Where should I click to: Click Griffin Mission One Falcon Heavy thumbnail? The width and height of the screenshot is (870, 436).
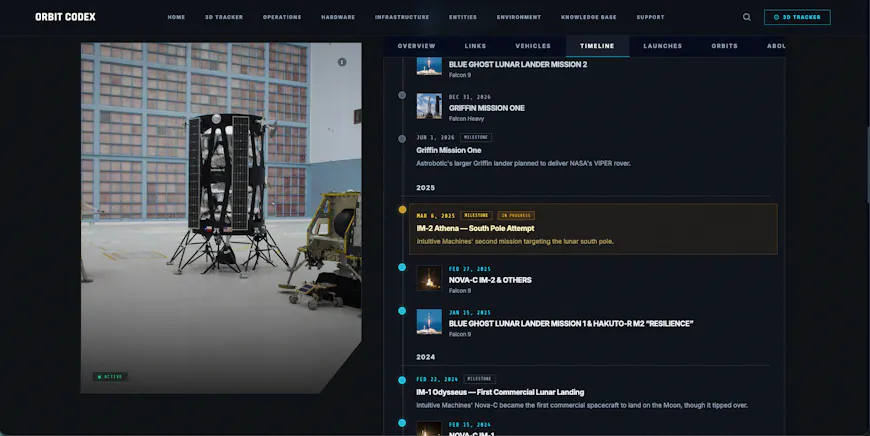[429, 107]
